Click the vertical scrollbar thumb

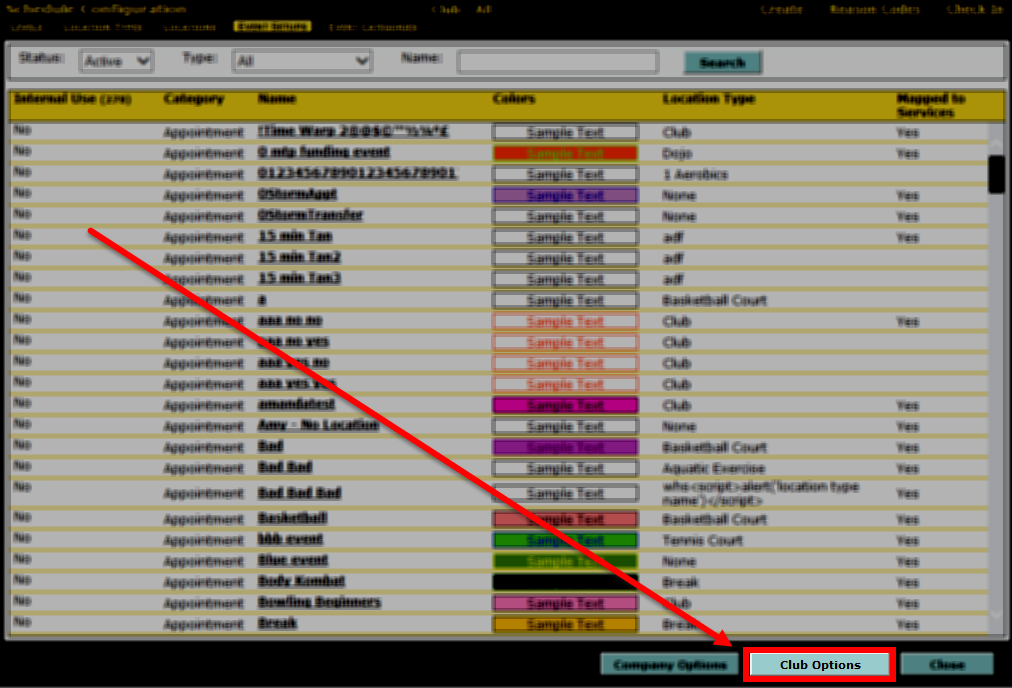(x=996, y=174)
